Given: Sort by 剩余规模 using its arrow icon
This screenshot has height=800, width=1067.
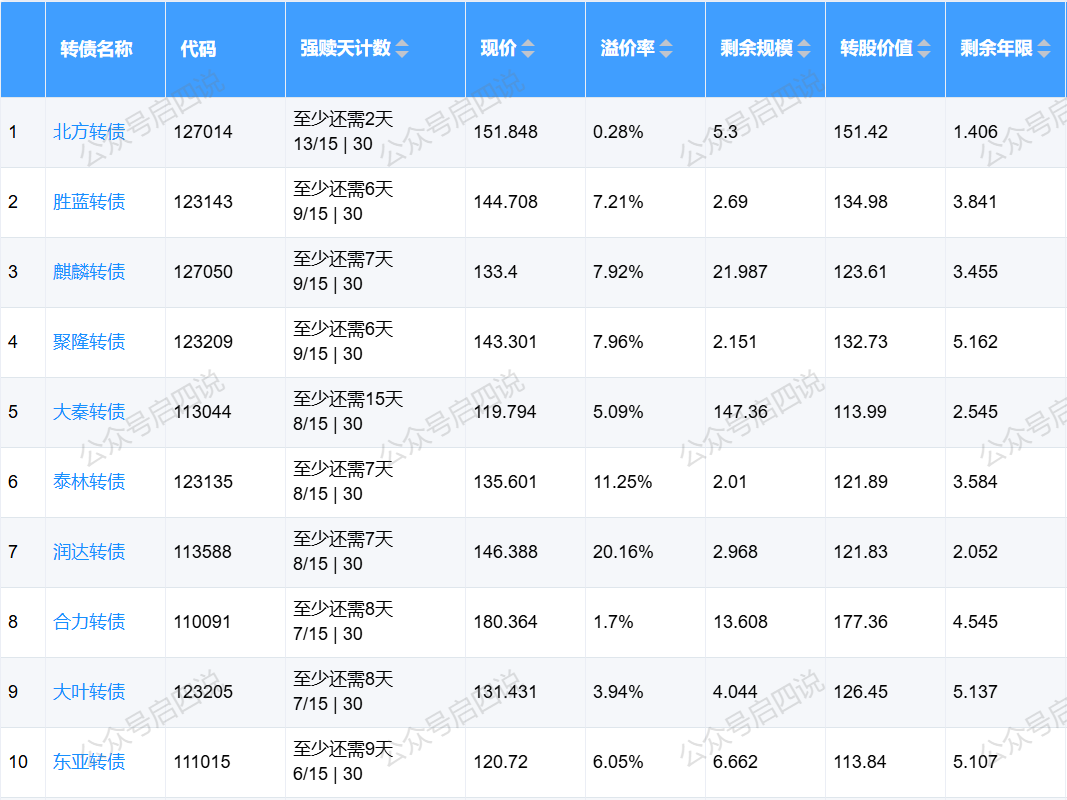Looking at the screenshot, I should tap(804, 49).
